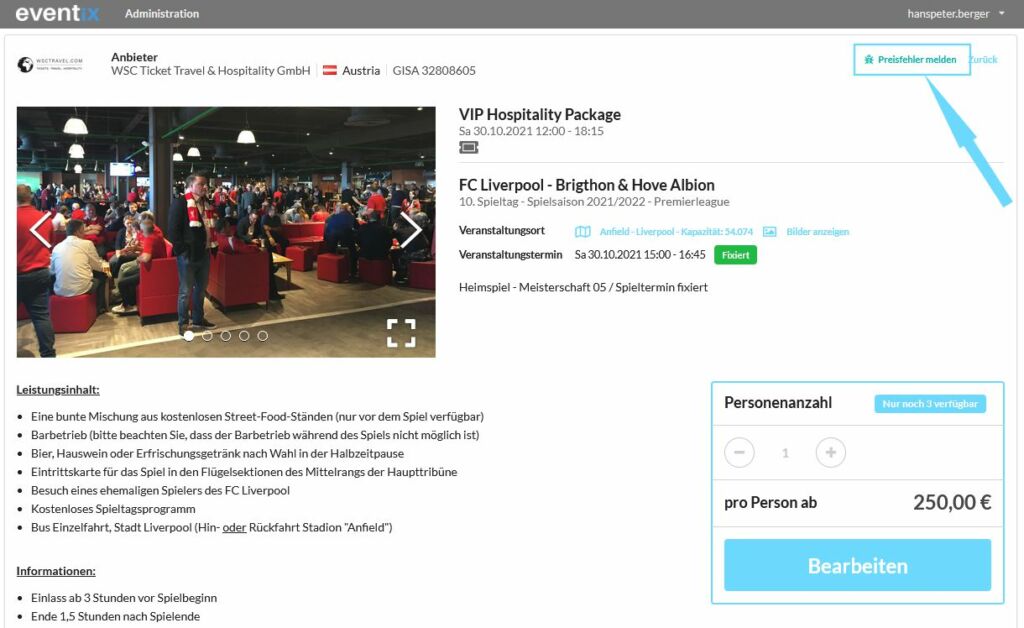Click the previous image arrow in gallery
This screenshot has height=628, width=1024.
(x=41, y=229)
